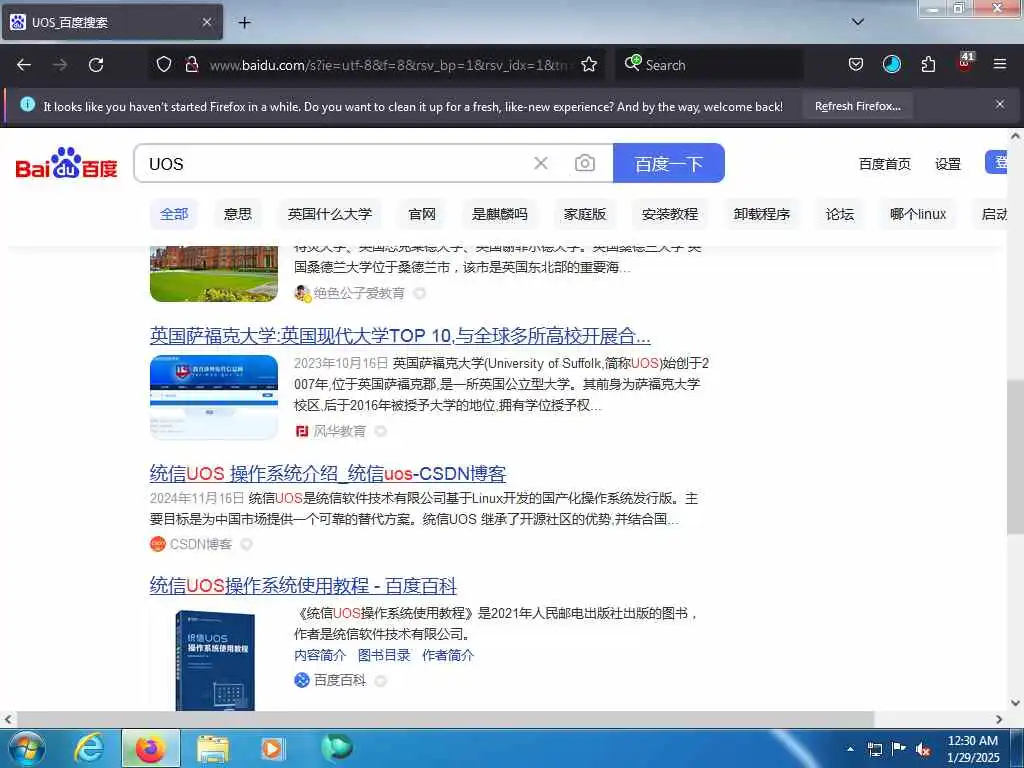
Task: Select the 卸载程序 suggestion tab
Action: (761, 214)
